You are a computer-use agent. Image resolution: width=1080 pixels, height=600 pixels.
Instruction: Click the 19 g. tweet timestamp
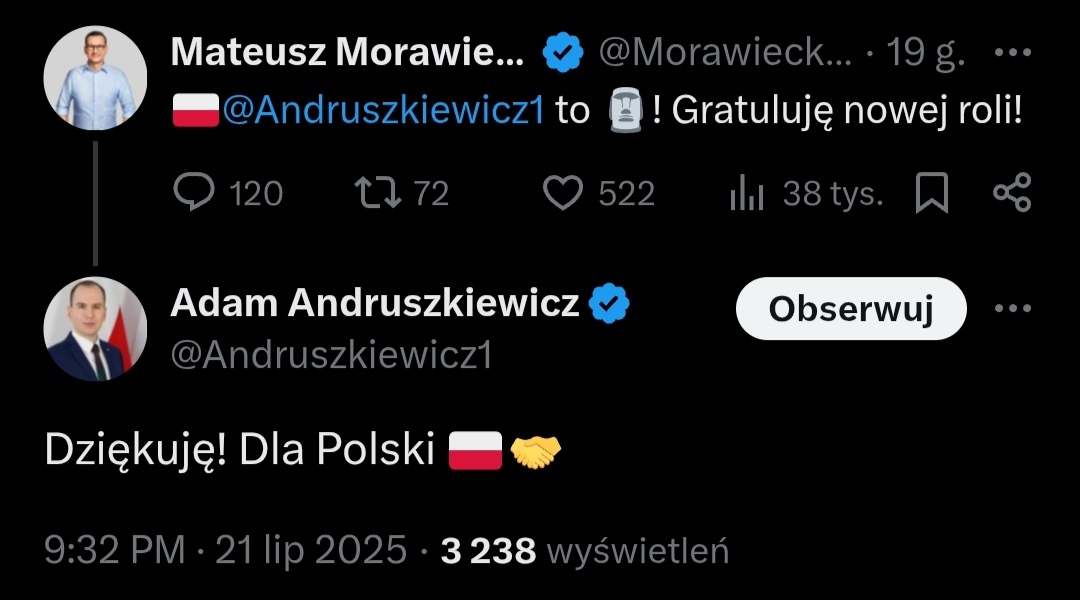(x=925, y=53)
